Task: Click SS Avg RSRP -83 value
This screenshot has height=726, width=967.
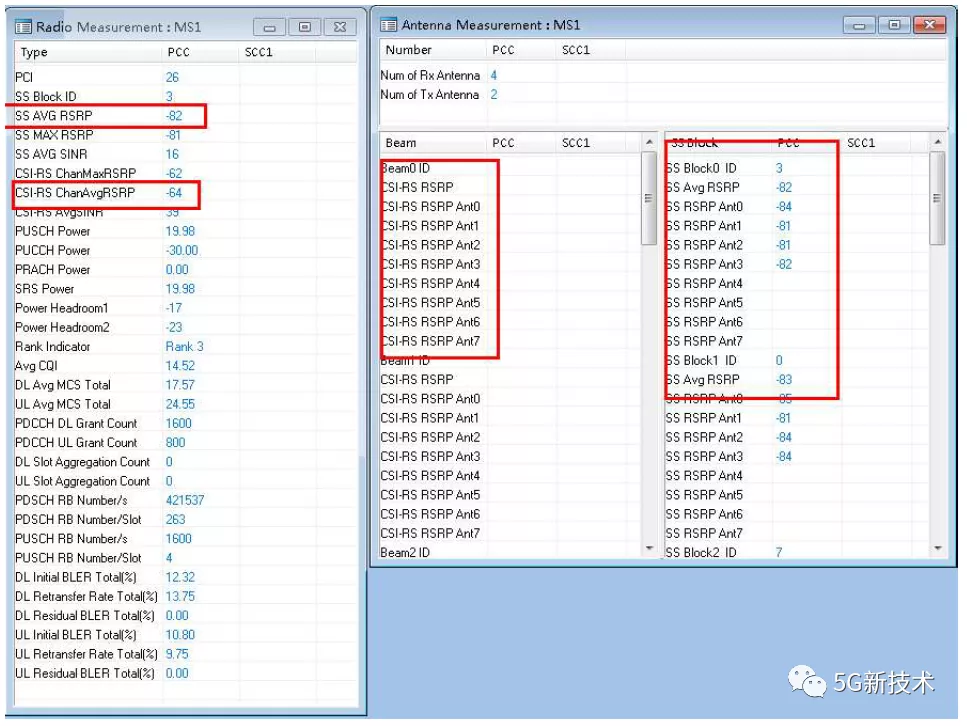Action: click(x=784, y=379)
